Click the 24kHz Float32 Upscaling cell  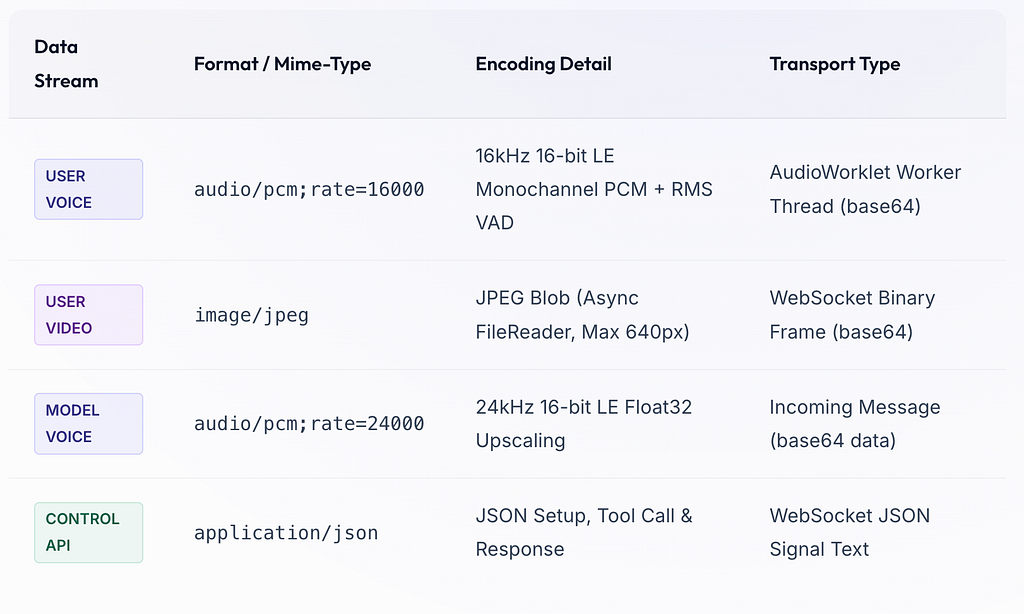point(583,424)
